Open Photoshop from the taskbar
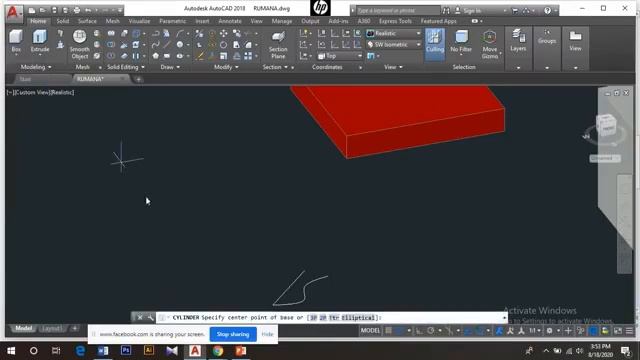Viewport: 640px width, 360px height. 126,350
